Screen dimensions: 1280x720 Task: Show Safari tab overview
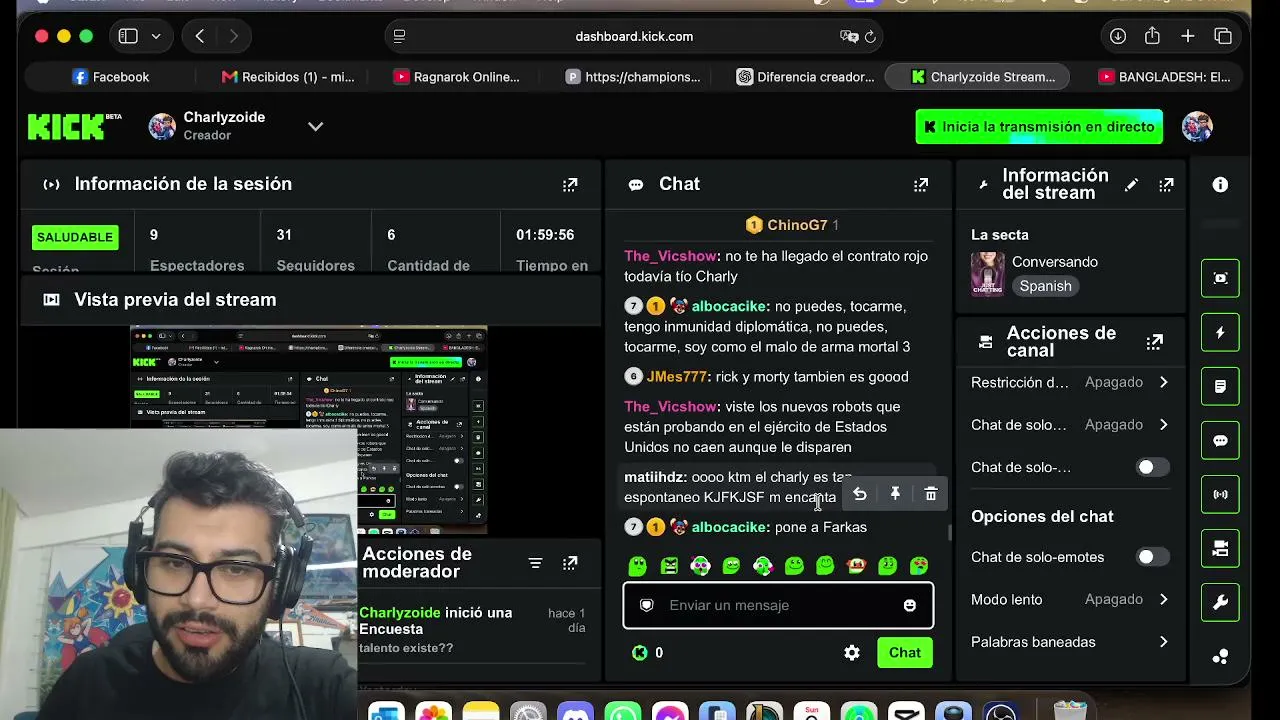1223,36
